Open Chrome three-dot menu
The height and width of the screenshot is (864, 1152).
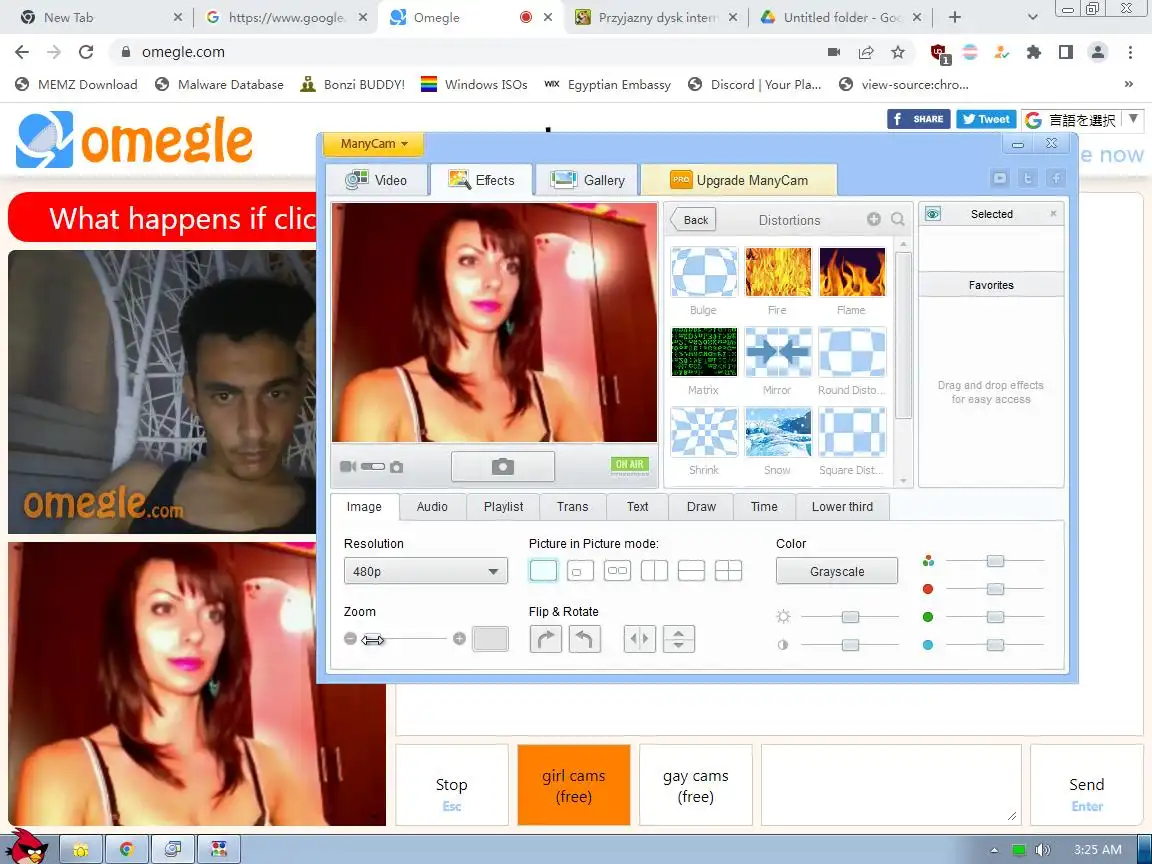[x=1130, y=52]
